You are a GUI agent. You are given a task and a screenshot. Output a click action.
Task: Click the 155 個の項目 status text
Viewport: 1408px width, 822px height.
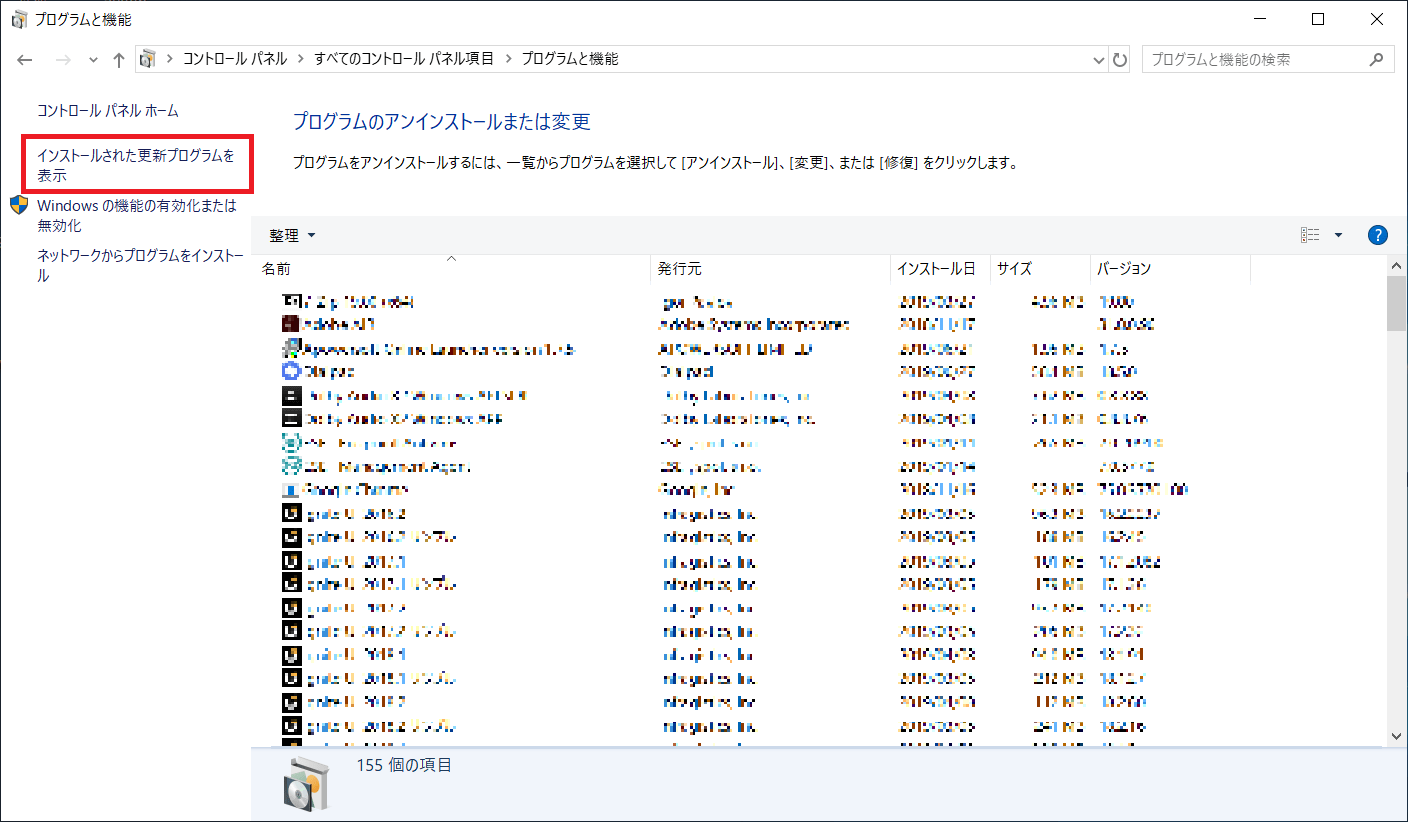click(404, 766)
